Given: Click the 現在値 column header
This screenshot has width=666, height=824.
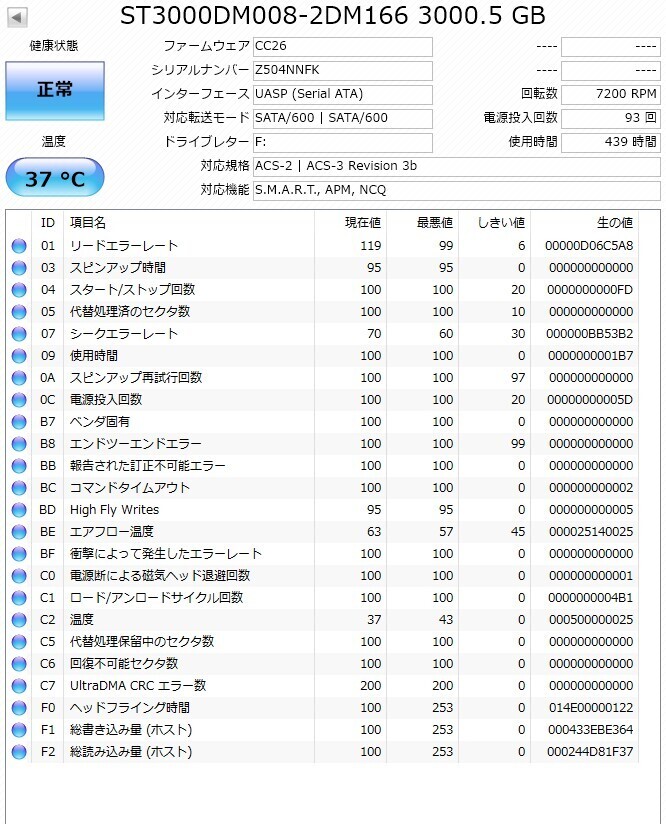Looking at the screenshot, I should pos(350,223).
